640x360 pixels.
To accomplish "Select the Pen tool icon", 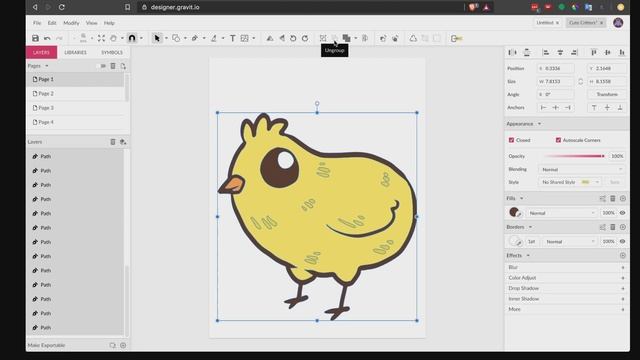I will (x=195, y=38).
